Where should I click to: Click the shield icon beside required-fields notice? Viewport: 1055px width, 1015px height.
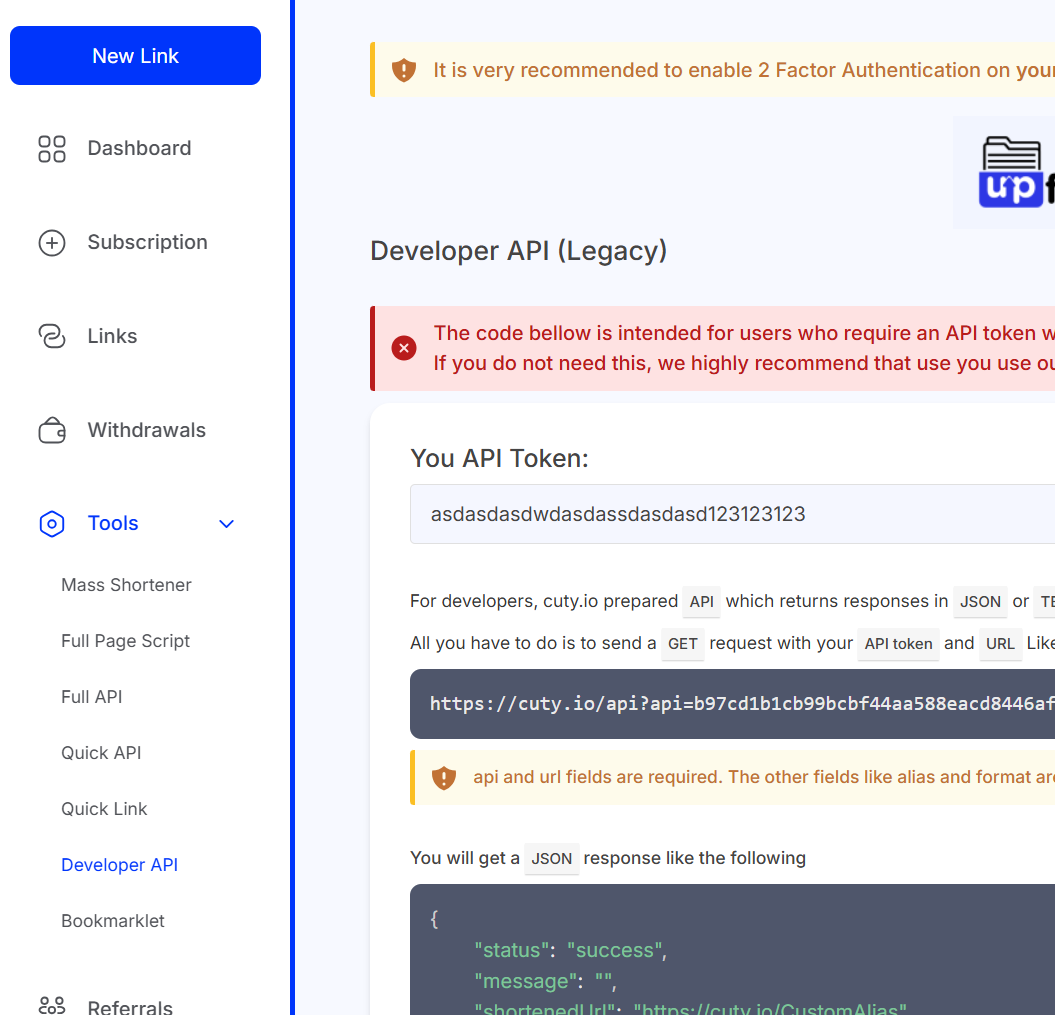click(444, 778)
